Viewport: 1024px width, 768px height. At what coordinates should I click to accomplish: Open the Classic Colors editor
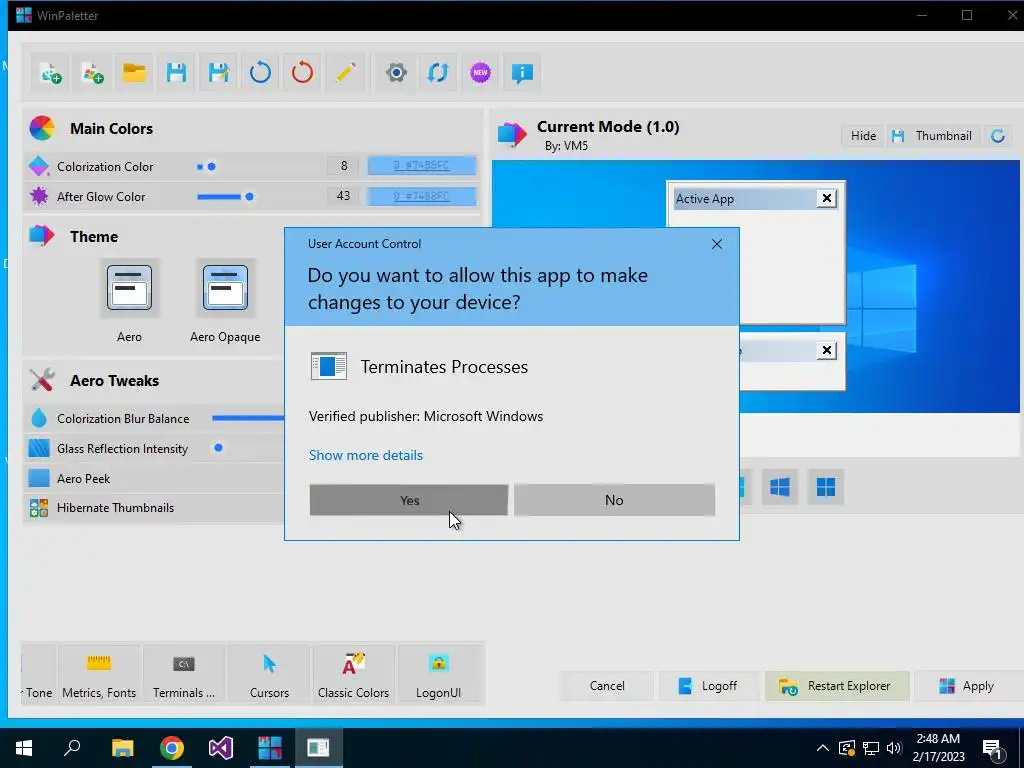tap(353, 675)
